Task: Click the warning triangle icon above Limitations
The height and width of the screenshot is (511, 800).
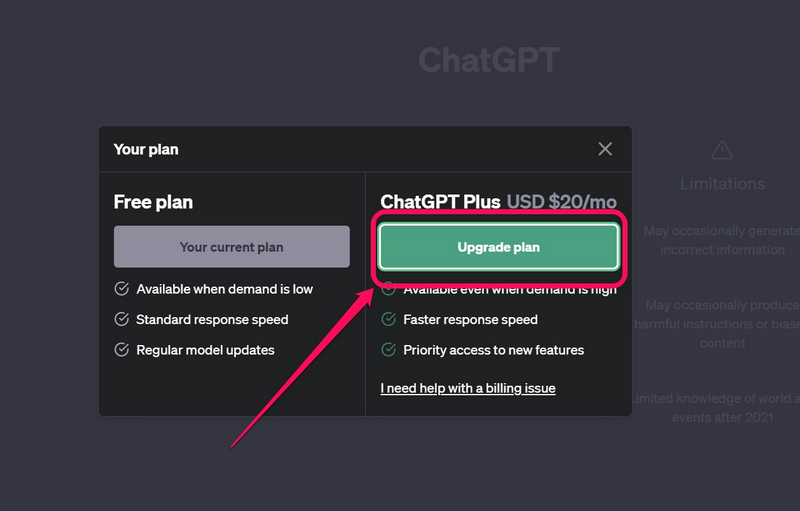Action: [x=722, y=150]
